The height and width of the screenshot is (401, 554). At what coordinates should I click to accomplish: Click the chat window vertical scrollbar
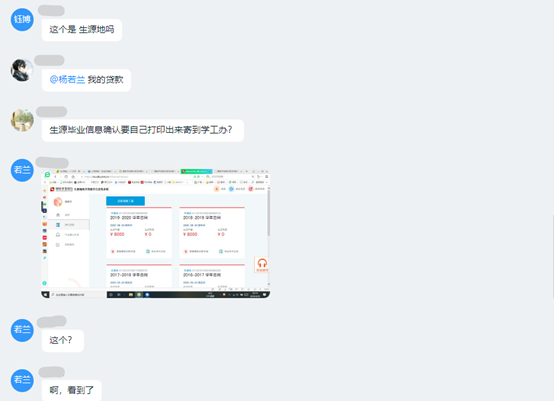click(x=553, y=256)
